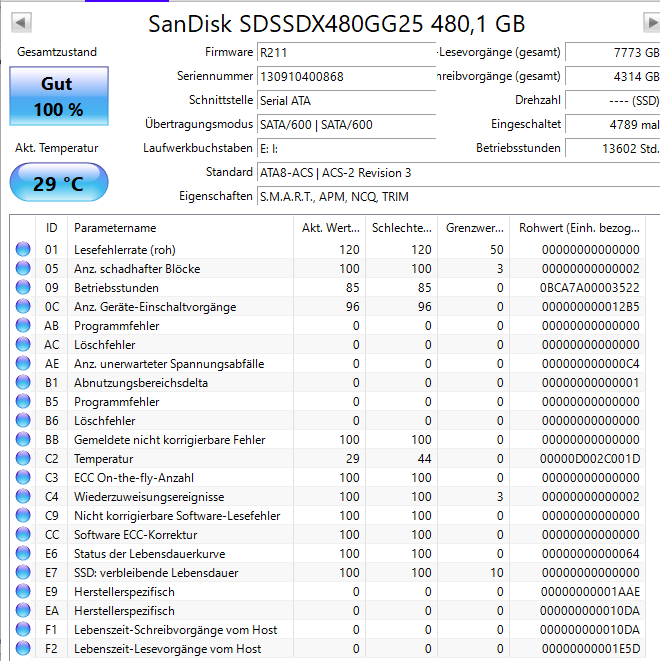
Task: Click the blue orb for Wiederzuweisungsereignisse
Action: pos(23,497)
